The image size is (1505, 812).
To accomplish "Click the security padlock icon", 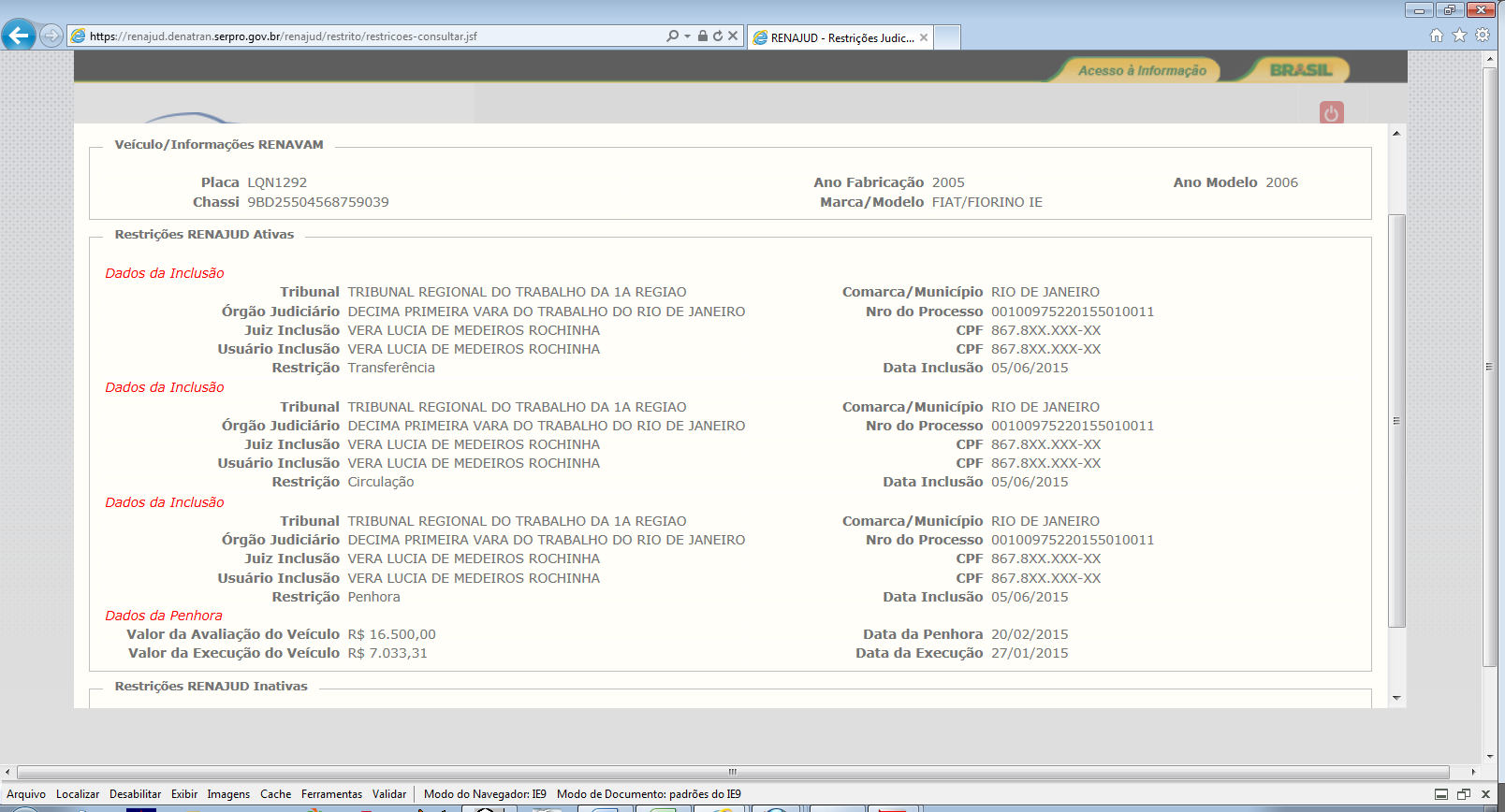I will coord(702,36).
